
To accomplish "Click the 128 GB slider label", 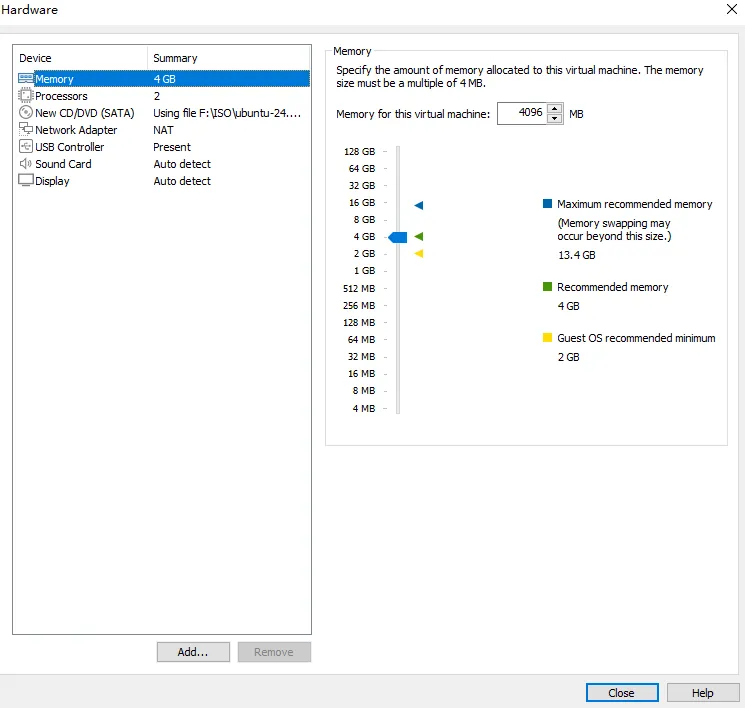I will click(x=360, y=152).
